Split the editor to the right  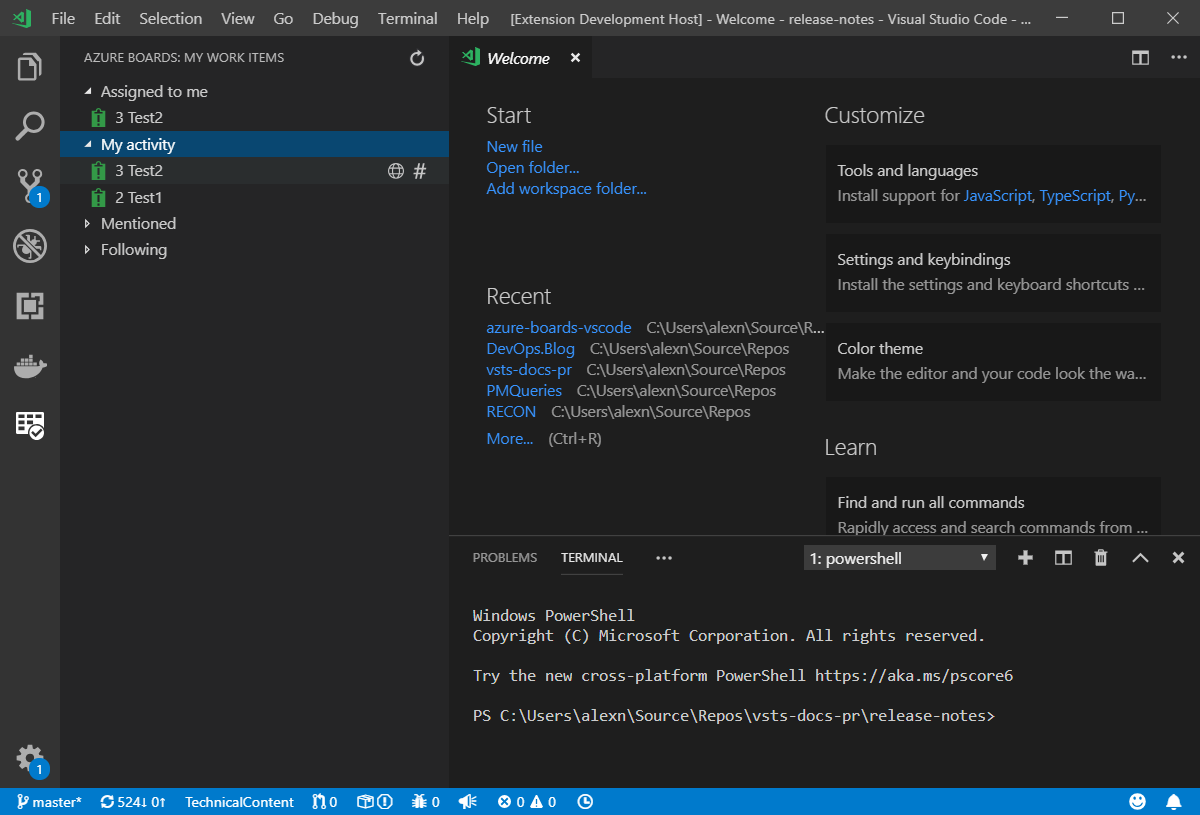click(x=1140, y=58)
